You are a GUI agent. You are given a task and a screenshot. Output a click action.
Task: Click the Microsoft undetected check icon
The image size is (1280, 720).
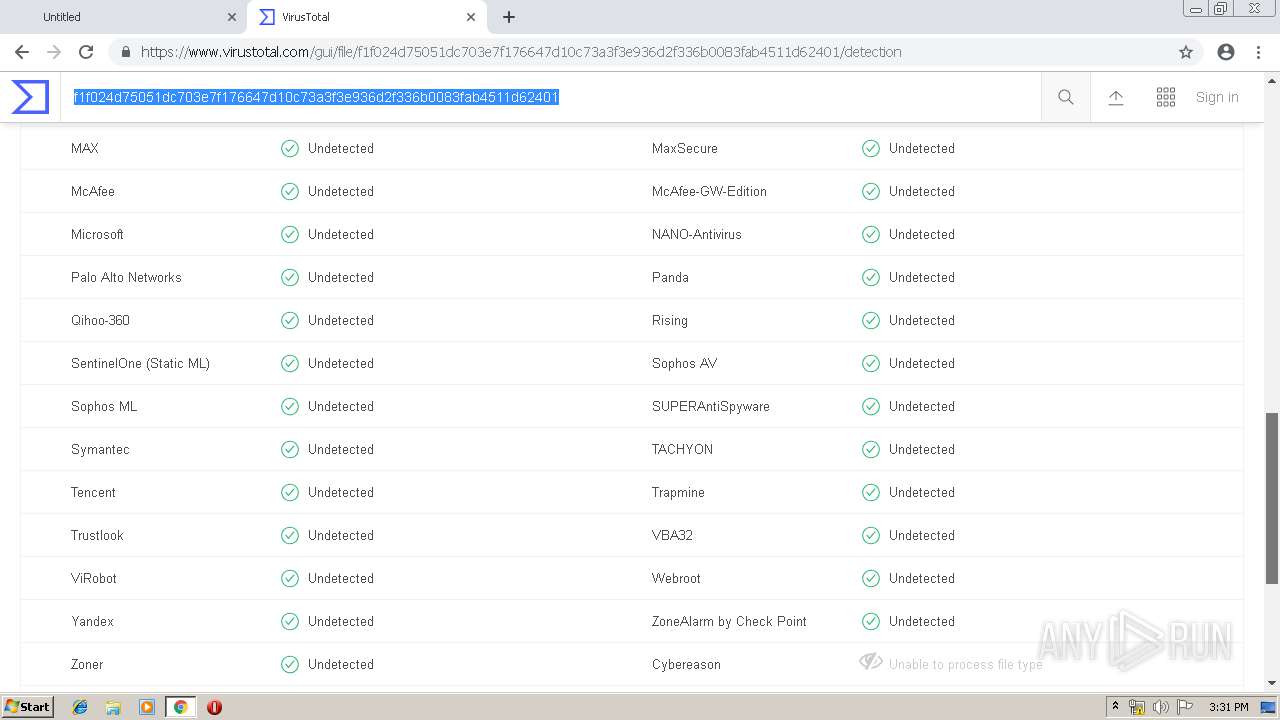point(290,234)
